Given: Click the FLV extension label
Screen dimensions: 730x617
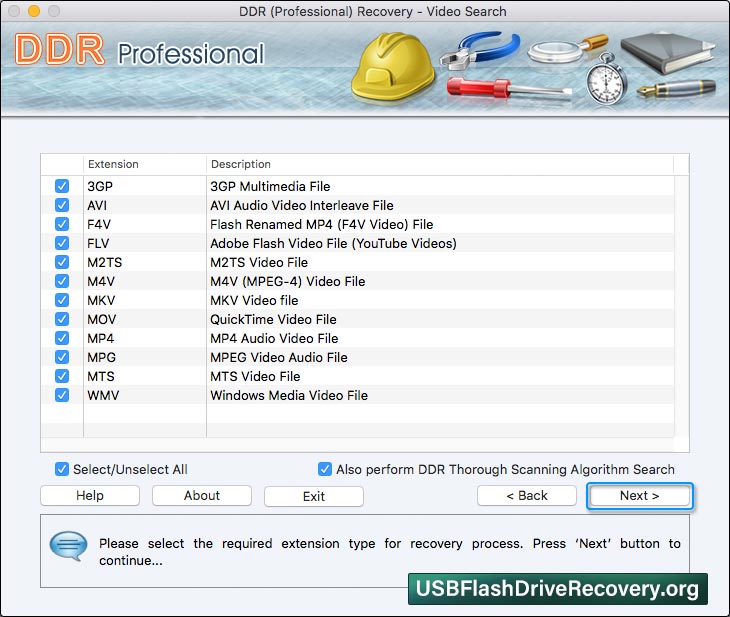Looking at the screenshot, I should (98, 244).
